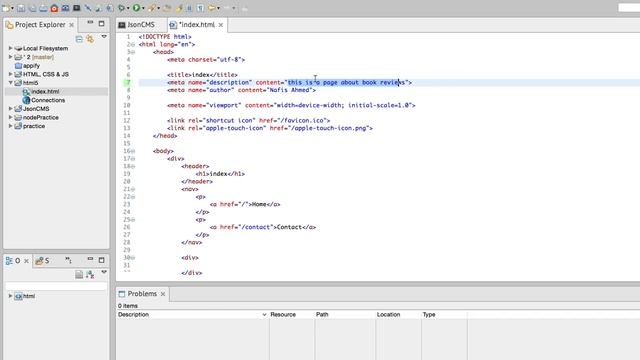Open the New file dropdown arrow
The image size is (640, 360).
12,8
